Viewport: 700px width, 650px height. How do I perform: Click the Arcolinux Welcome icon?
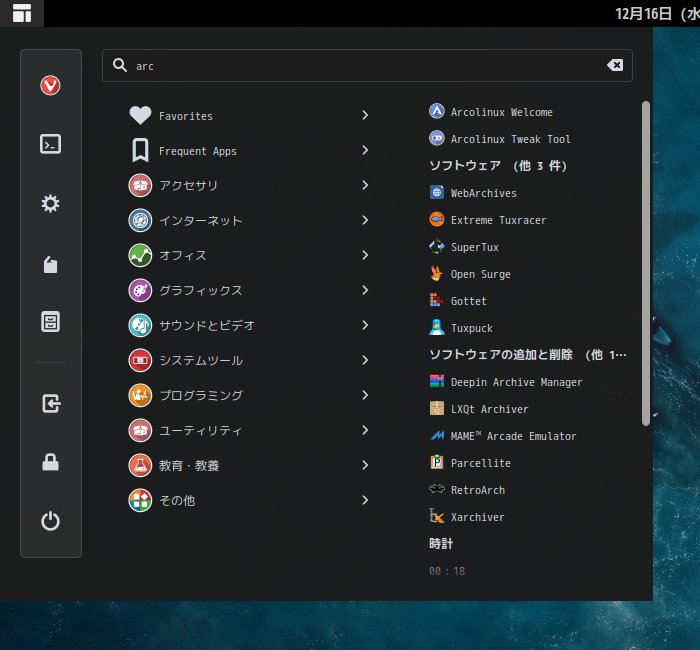(437, 111)
